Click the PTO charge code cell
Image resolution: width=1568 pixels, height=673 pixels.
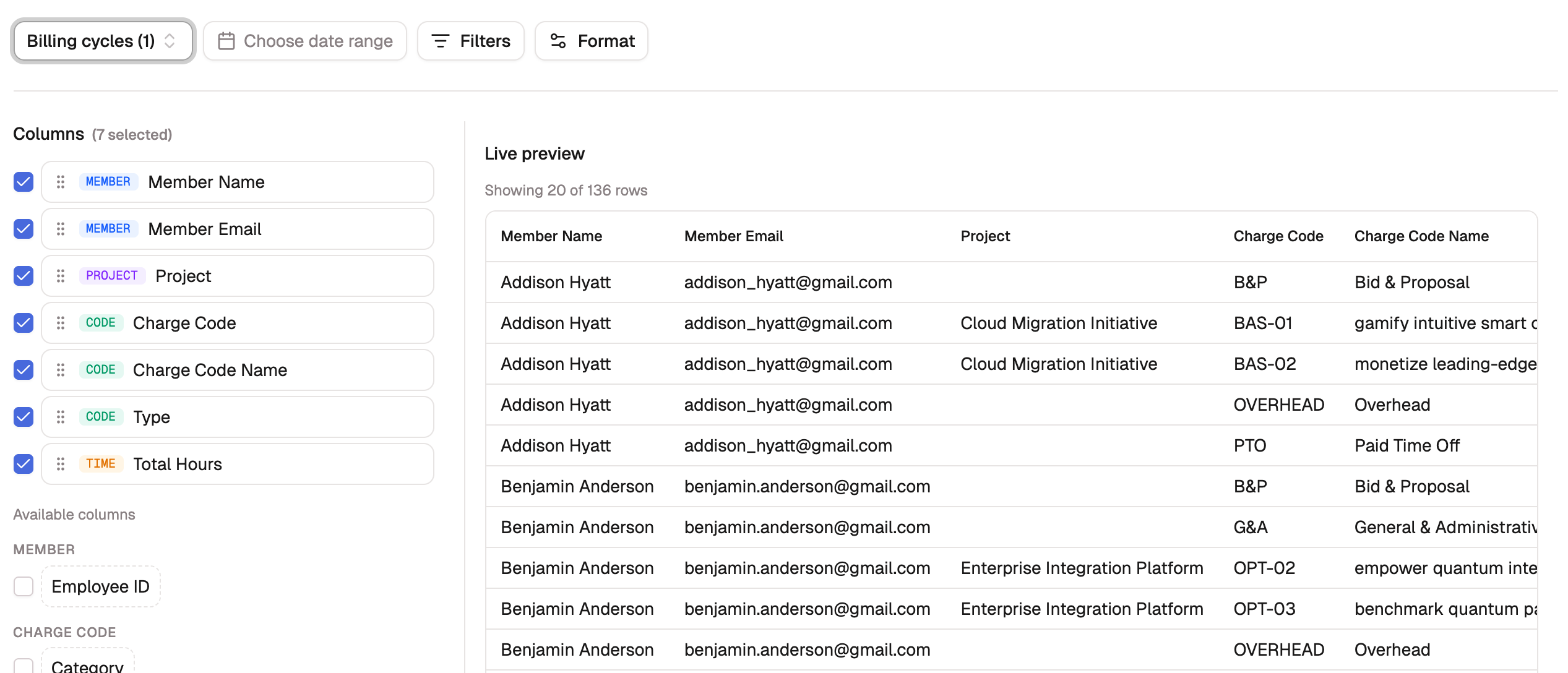point(1250,445)
